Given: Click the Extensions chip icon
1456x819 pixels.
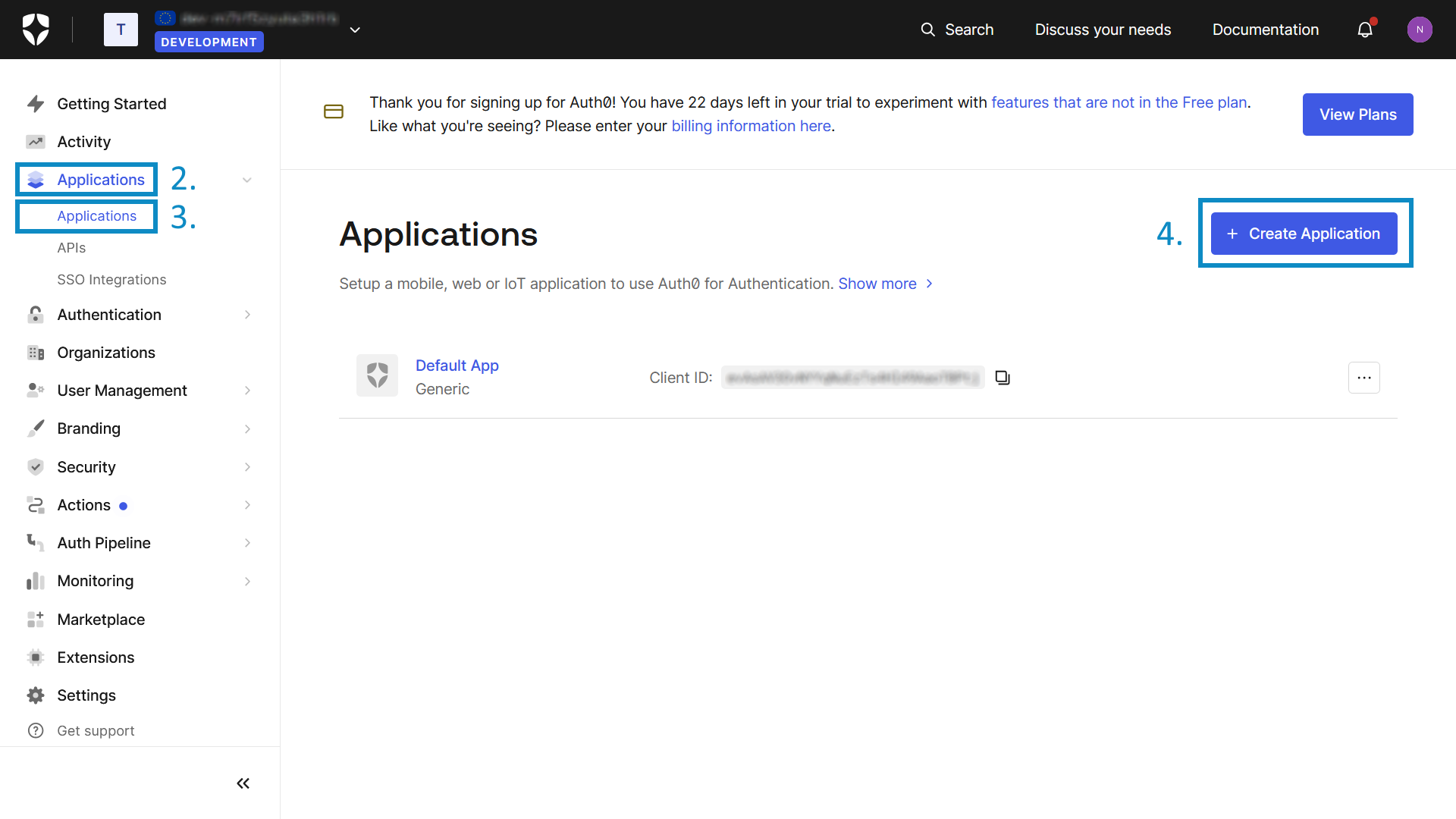Looking at the screenshot, I should click(36, 657).
